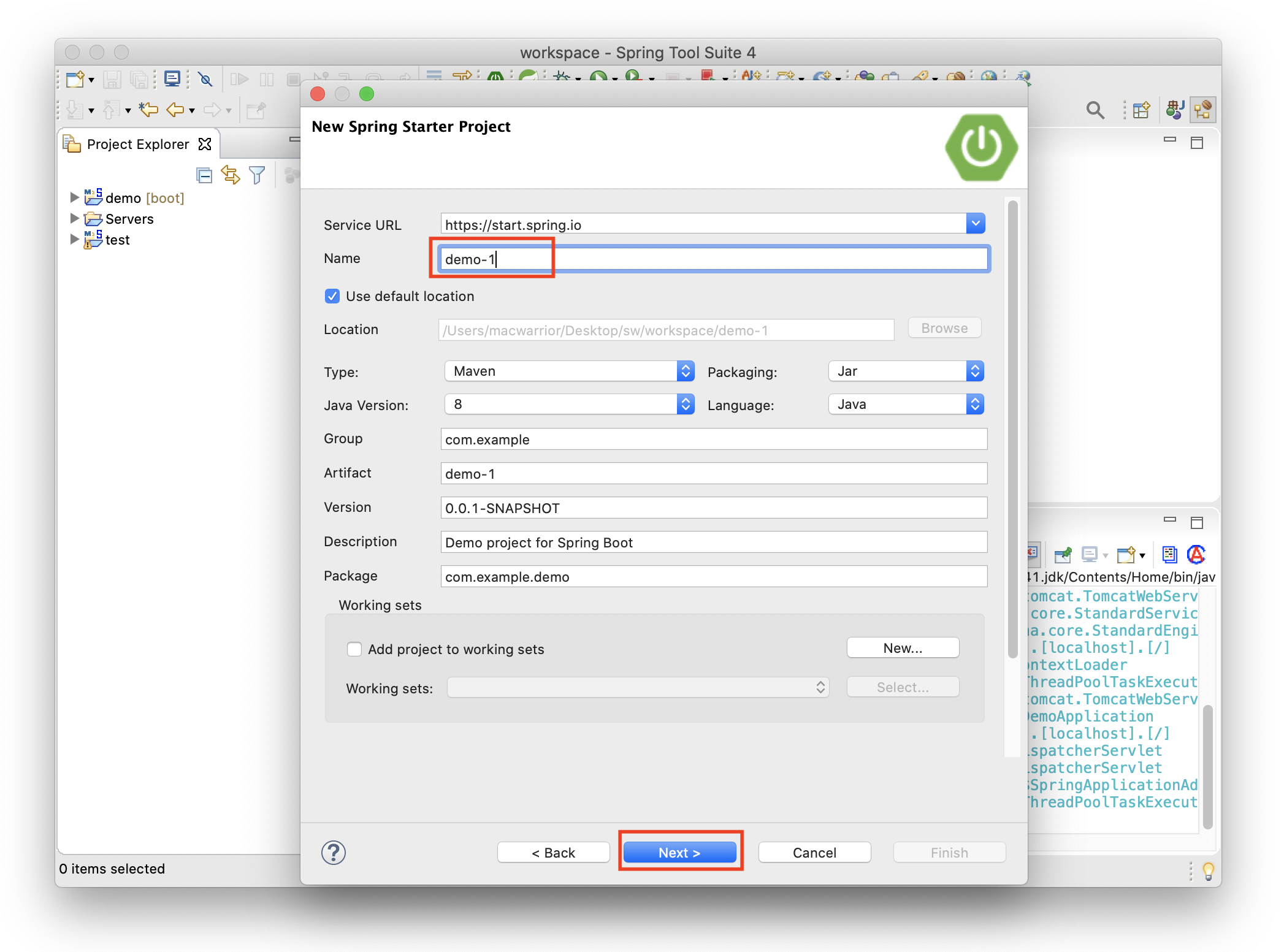Expand the Servers folder
The image size is (1284, 952).
74,218
